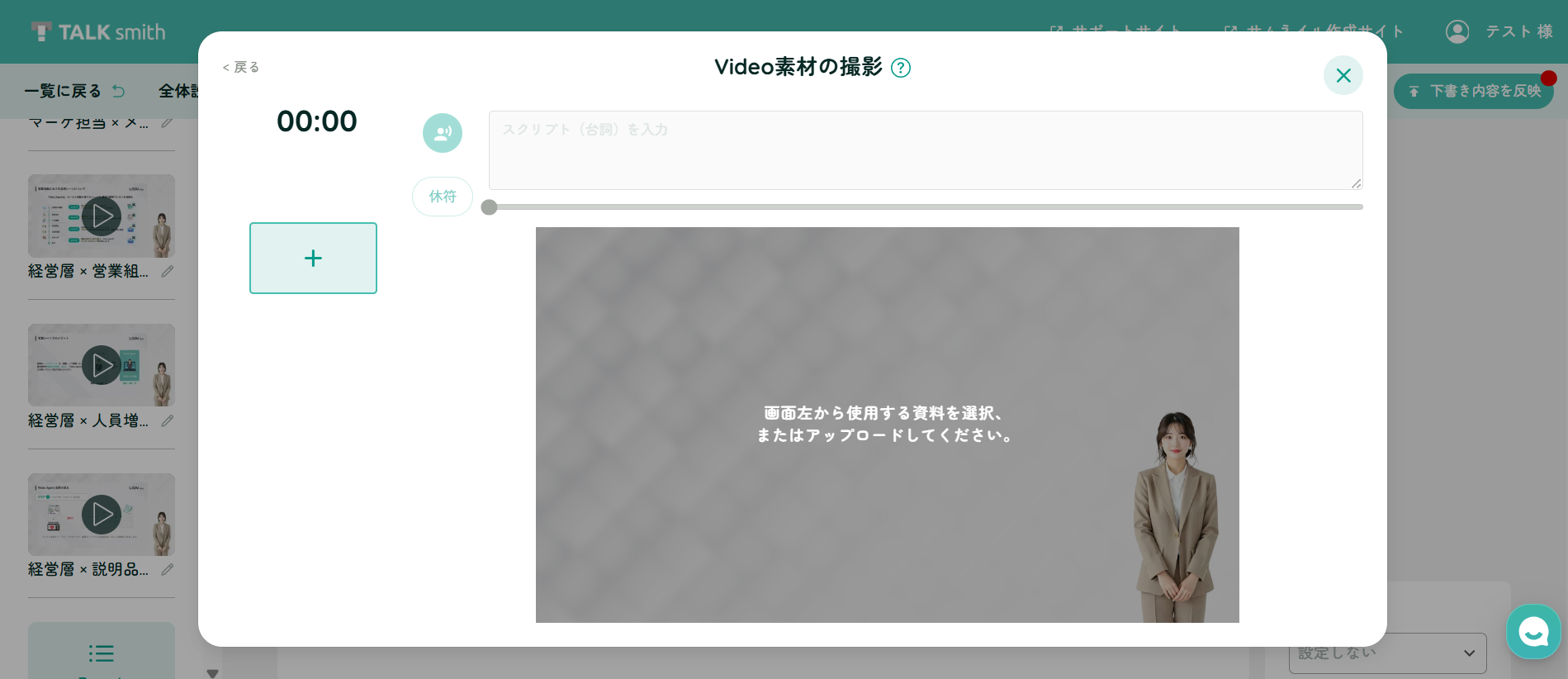
Task: Add a new slide with plus button
Action: [x=313, y=258]
